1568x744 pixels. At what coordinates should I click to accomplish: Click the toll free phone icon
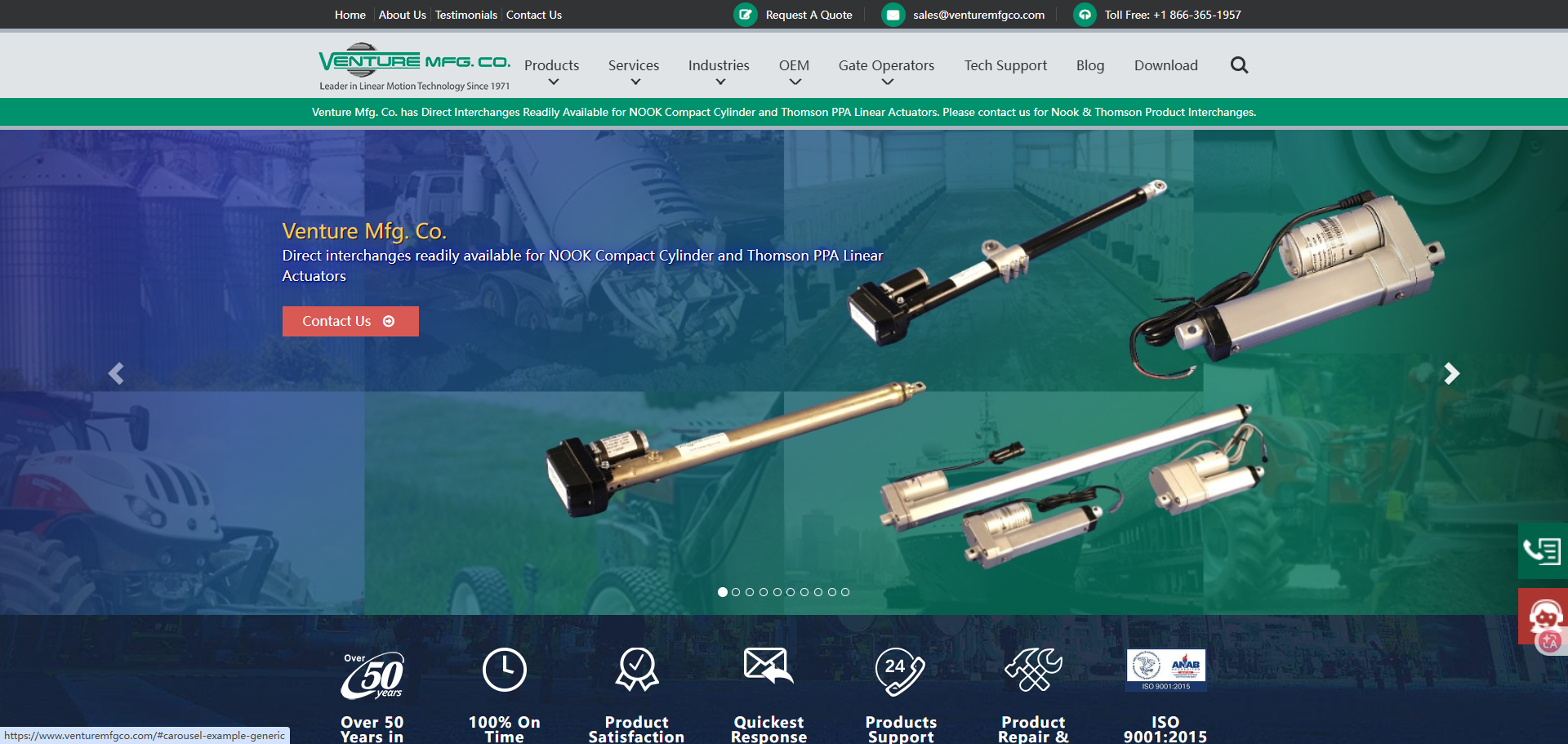coord(1085,15)
